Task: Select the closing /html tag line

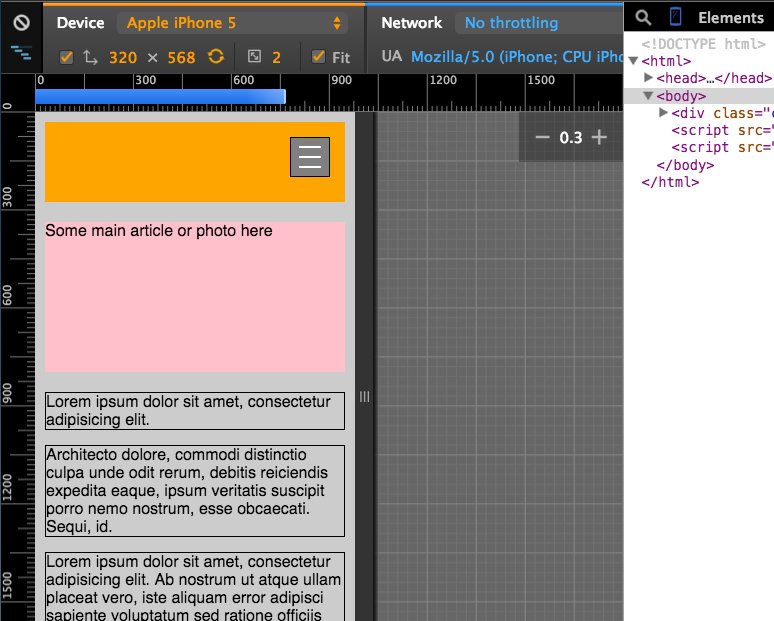Action: [x=670, y=182]
